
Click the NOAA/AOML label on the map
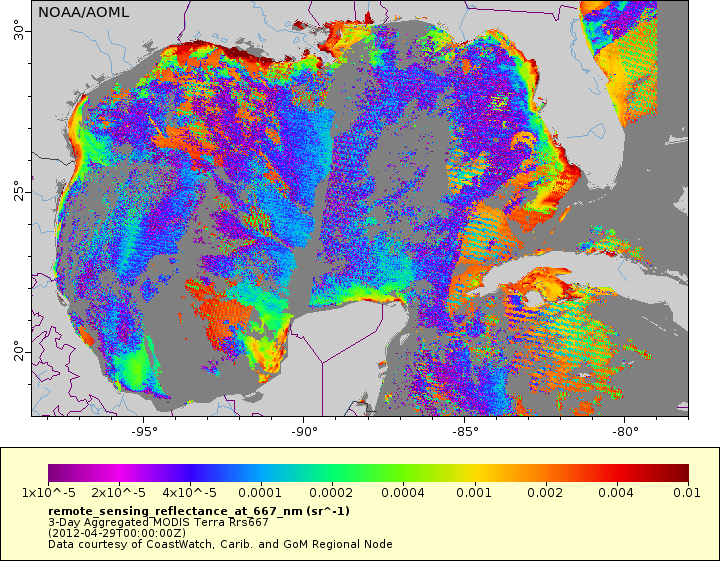point(83,12)
